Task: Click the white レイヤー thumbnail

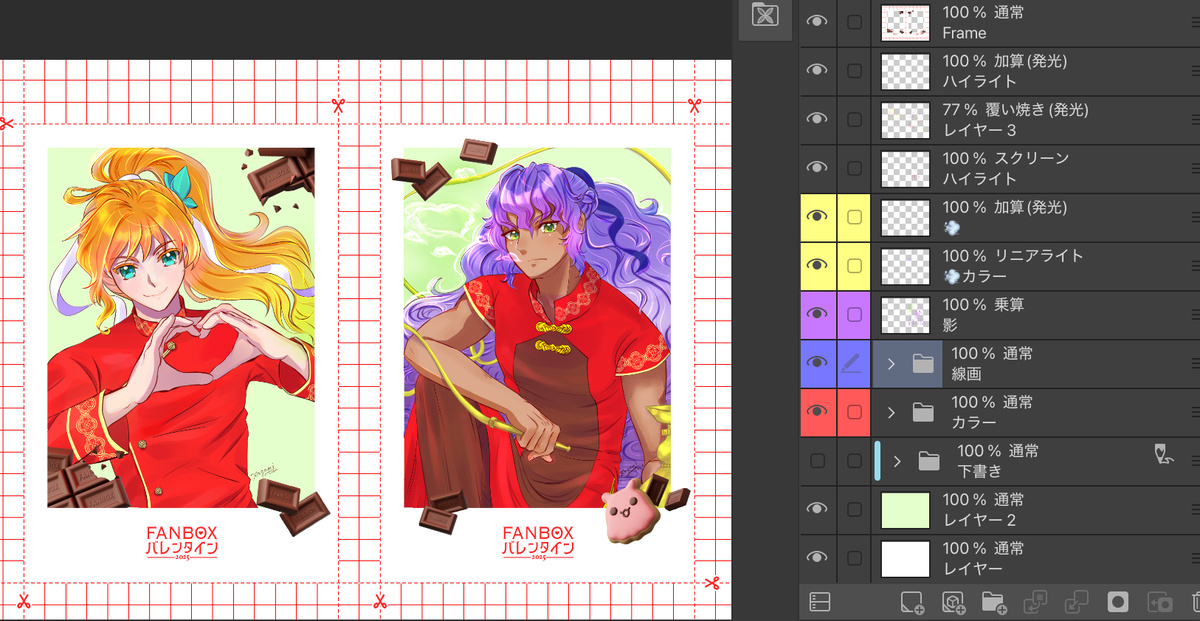Action: pos(905,559)
